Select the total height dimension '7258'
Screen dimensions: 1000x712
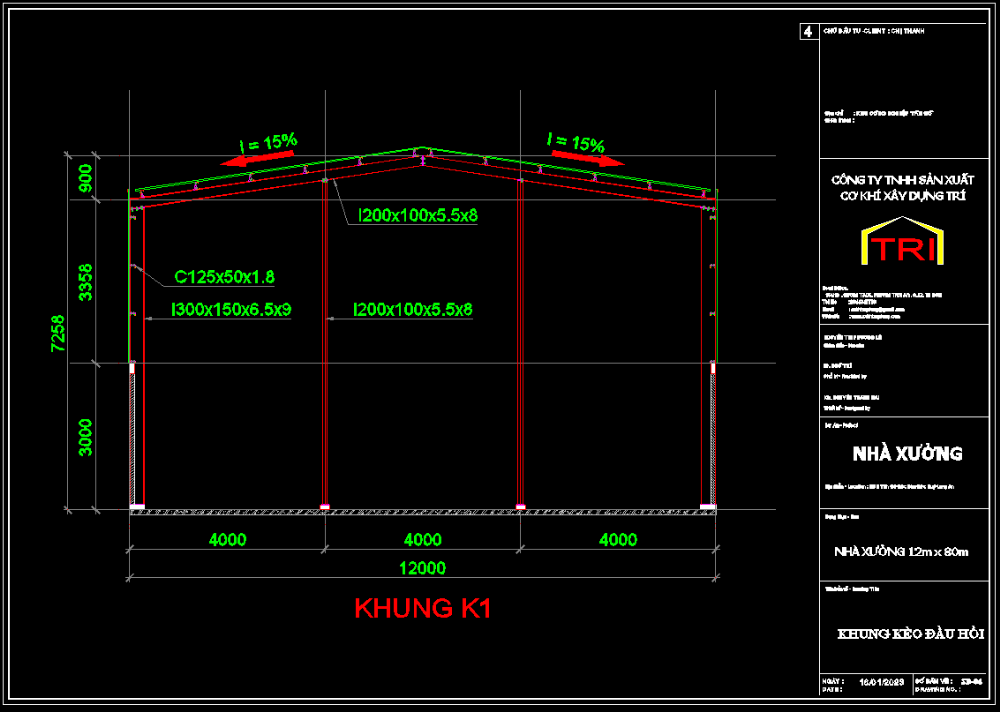(x=58, y=333)
